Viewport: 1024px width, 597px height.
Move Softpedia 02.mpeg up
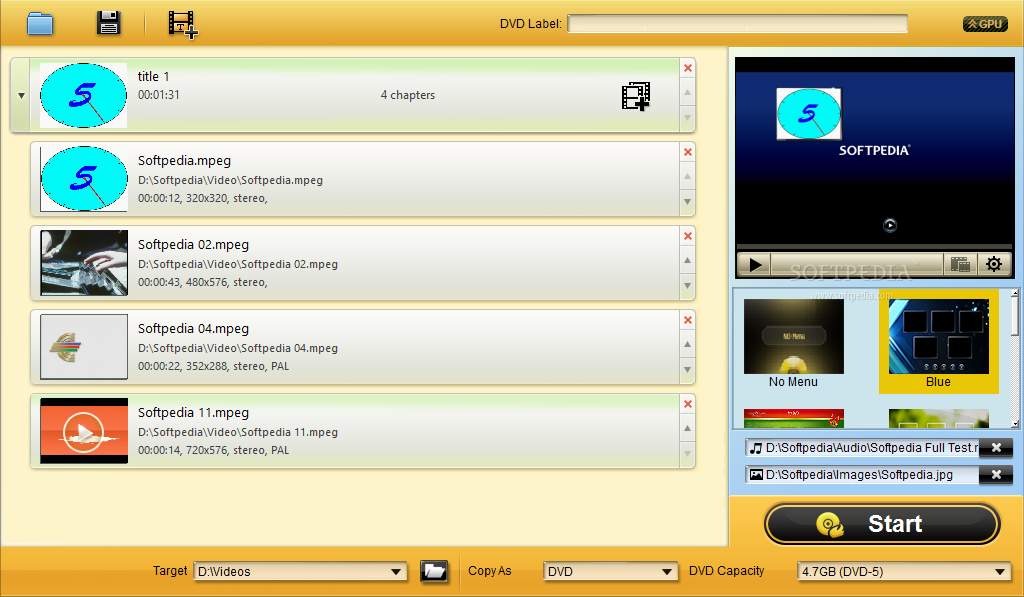click(x=688, y=261)
